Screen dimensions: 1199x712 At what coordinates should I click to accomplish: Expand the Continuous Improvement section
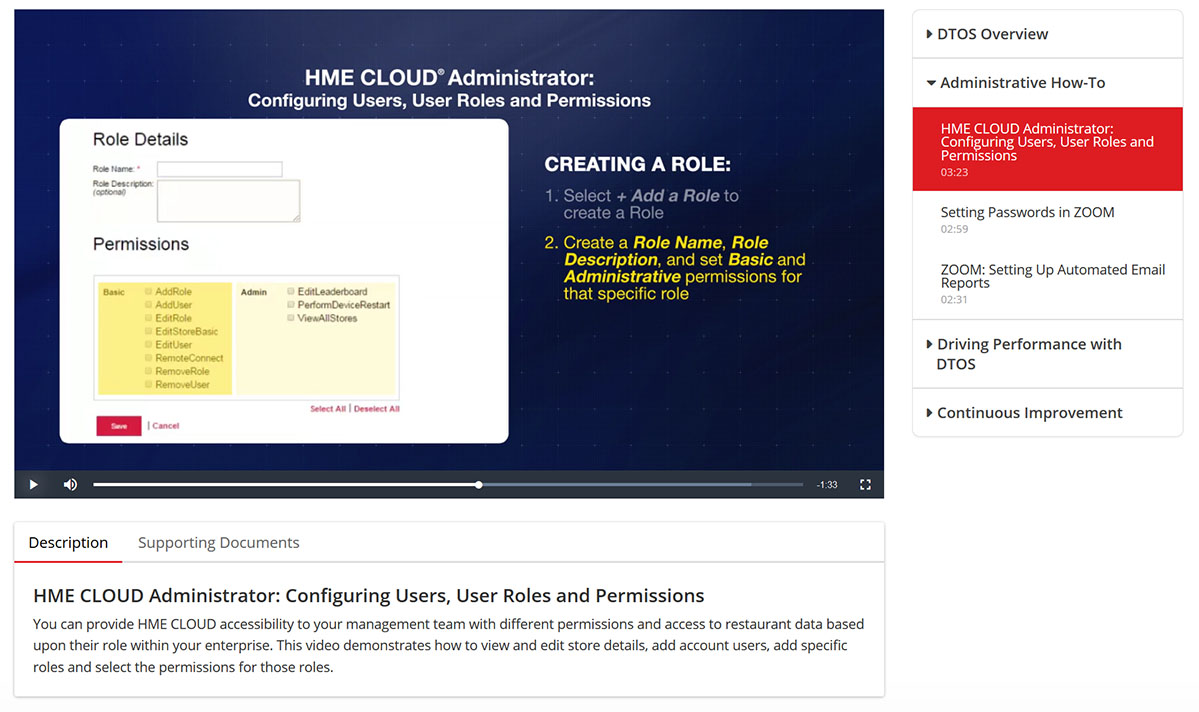click(1047, 413)
